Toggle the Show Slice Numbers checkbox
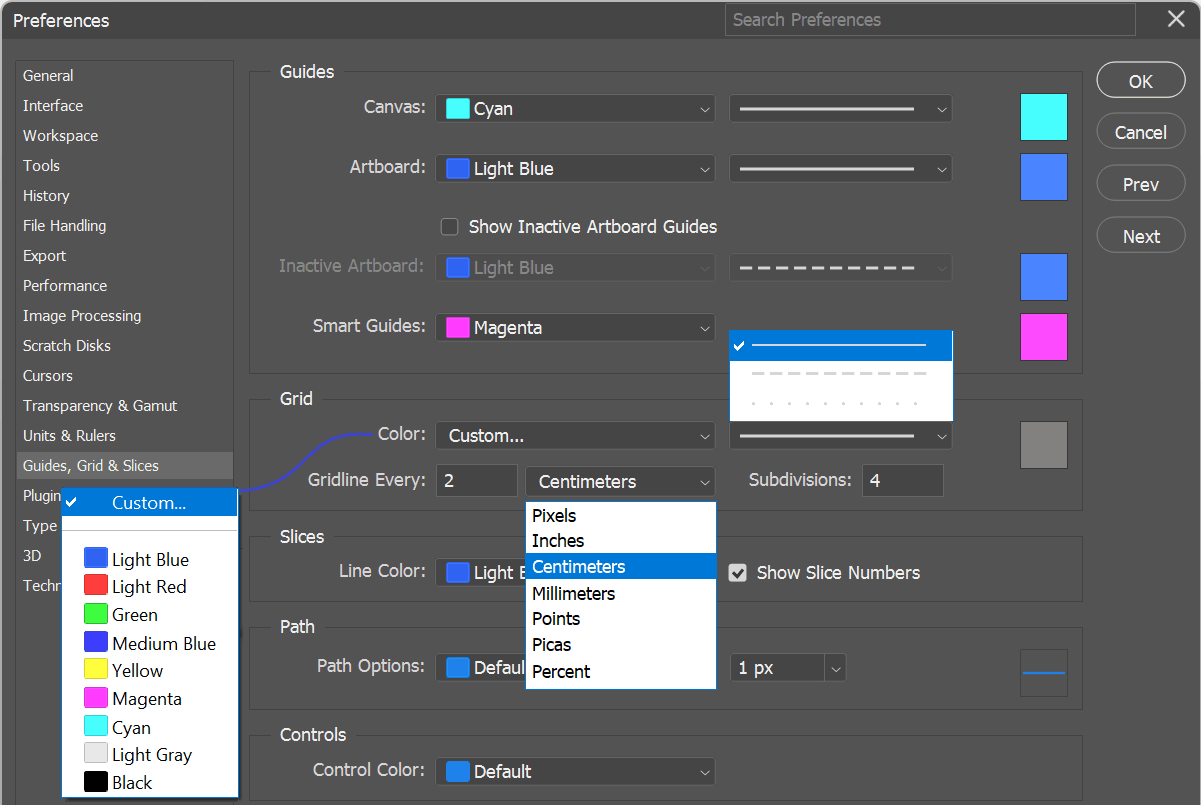The width and height of the screenshot is (1201, 805). click(x=738, y=573)
